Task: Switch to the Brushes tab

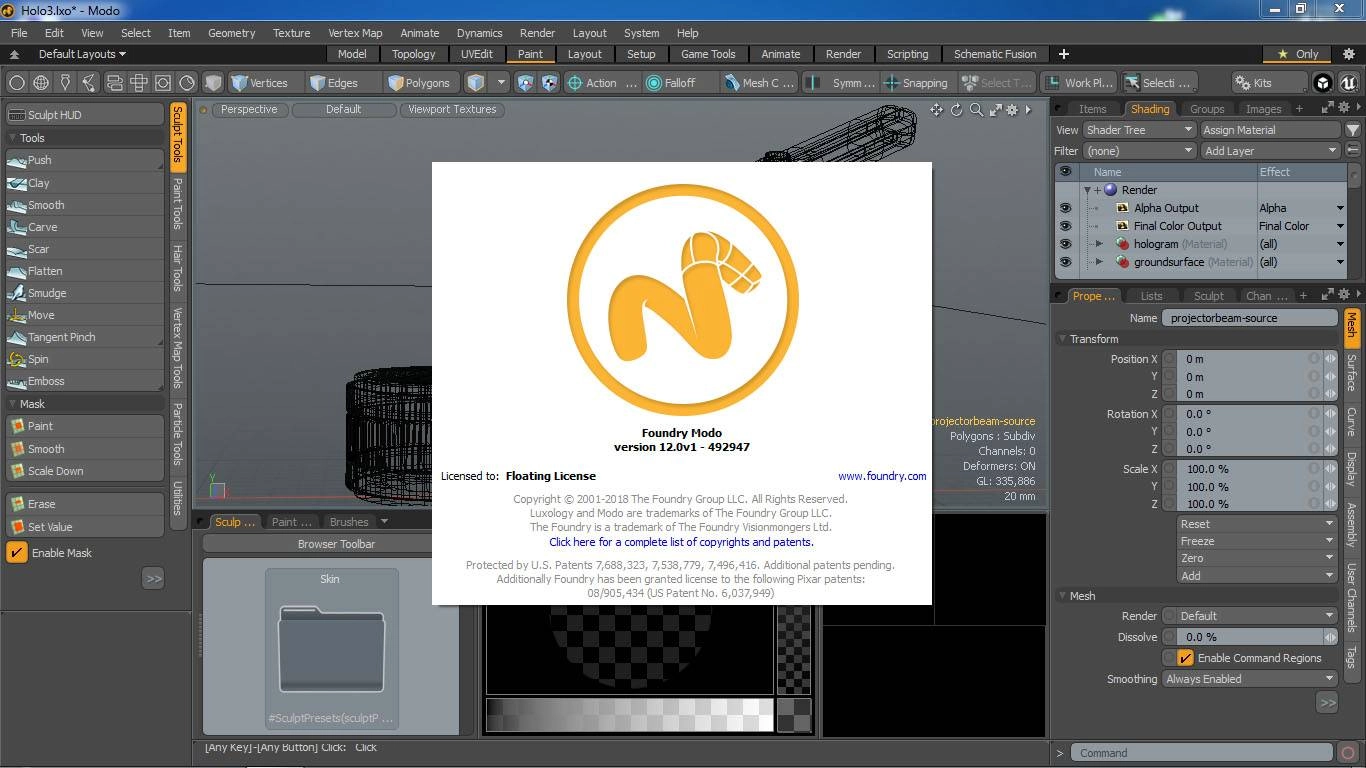Action: pos(349,522)
